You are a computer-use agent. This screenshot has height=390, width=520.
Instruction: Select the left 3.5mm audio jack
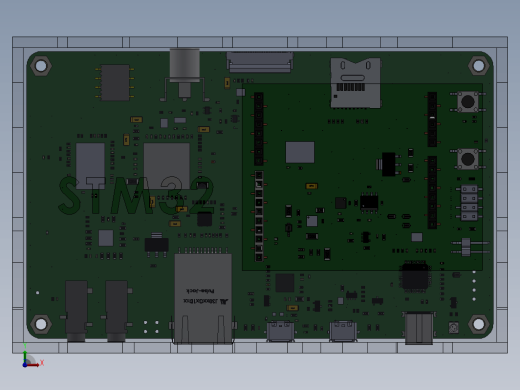pos(77,311)
